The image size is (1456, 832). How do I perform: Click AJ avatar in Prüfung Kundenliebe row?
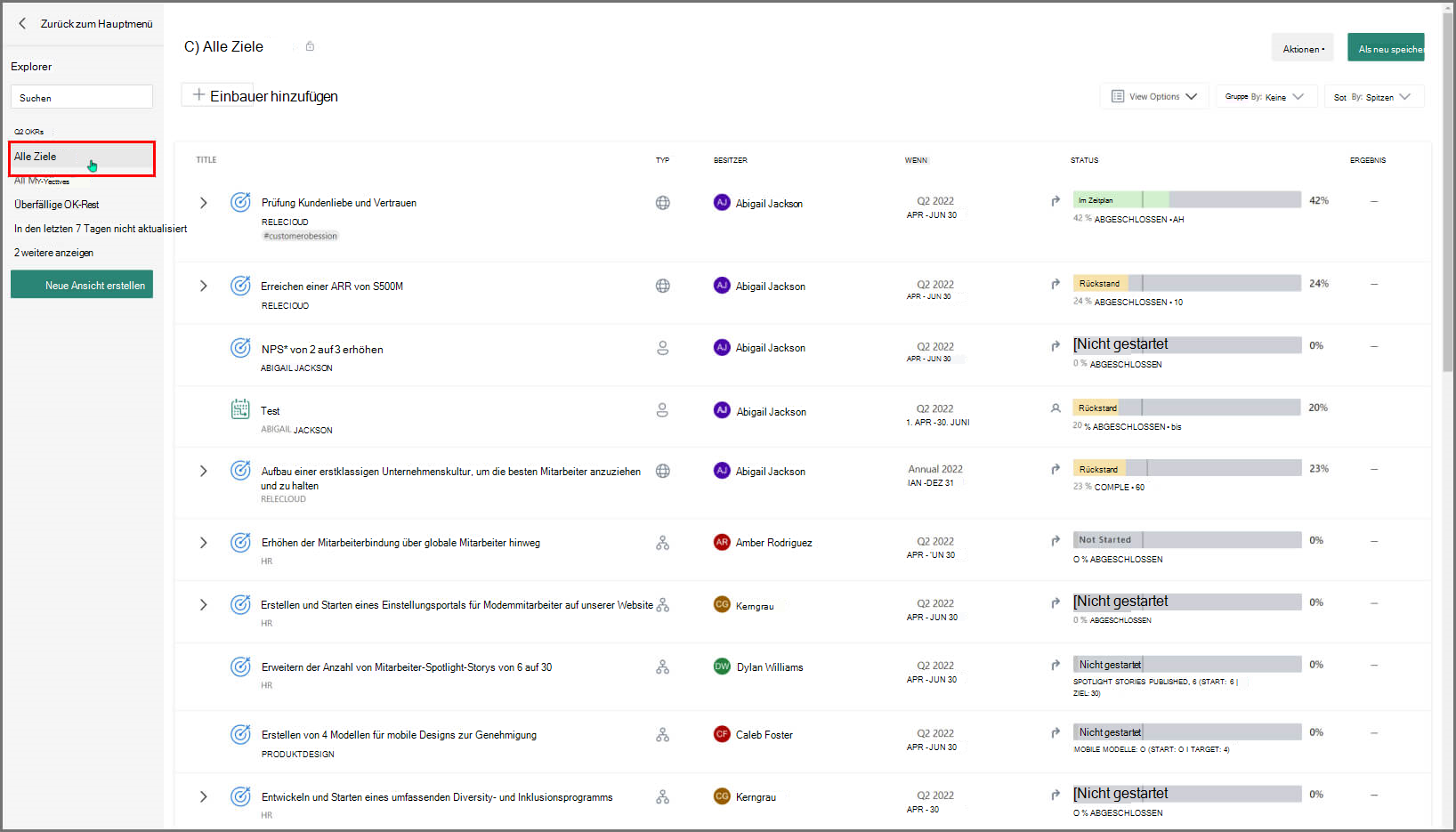722,203
